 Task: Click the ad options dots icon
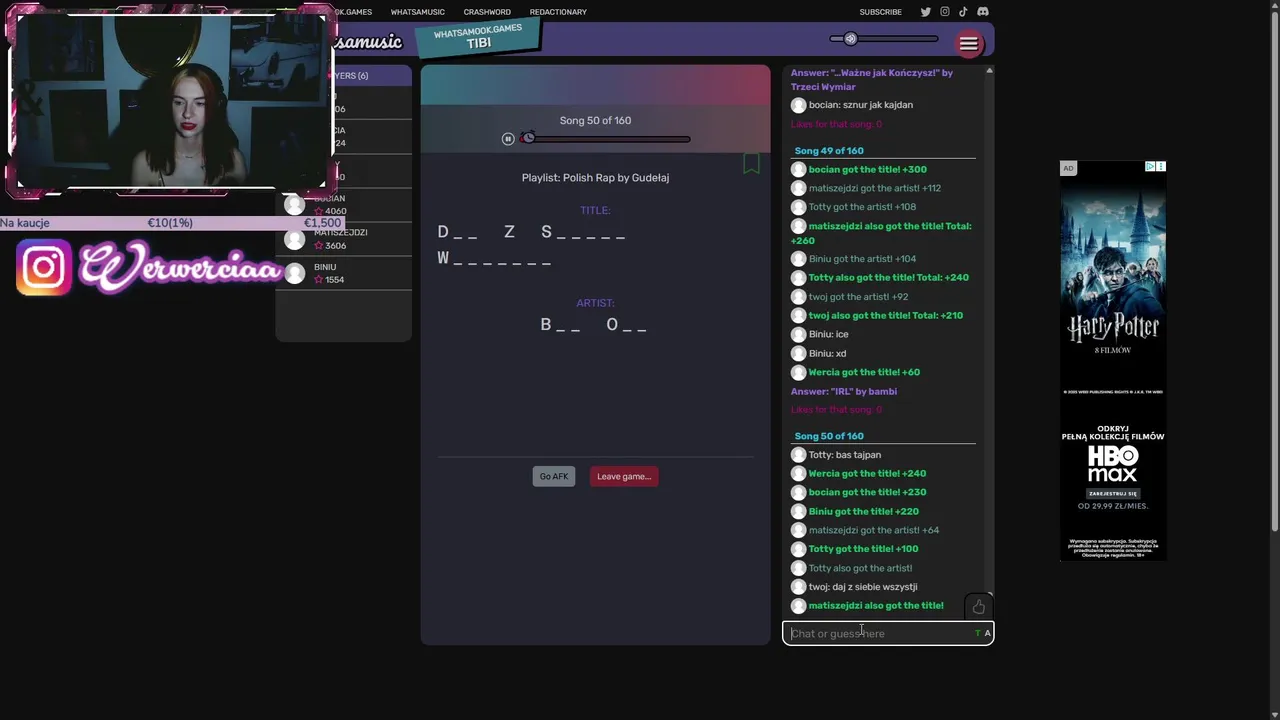click(x=1161, y=167)
